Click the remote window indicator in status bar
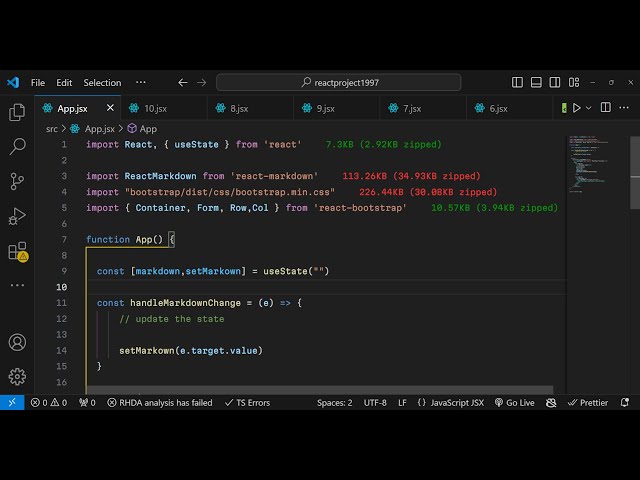The image size is (640, 480). (11, 402)
